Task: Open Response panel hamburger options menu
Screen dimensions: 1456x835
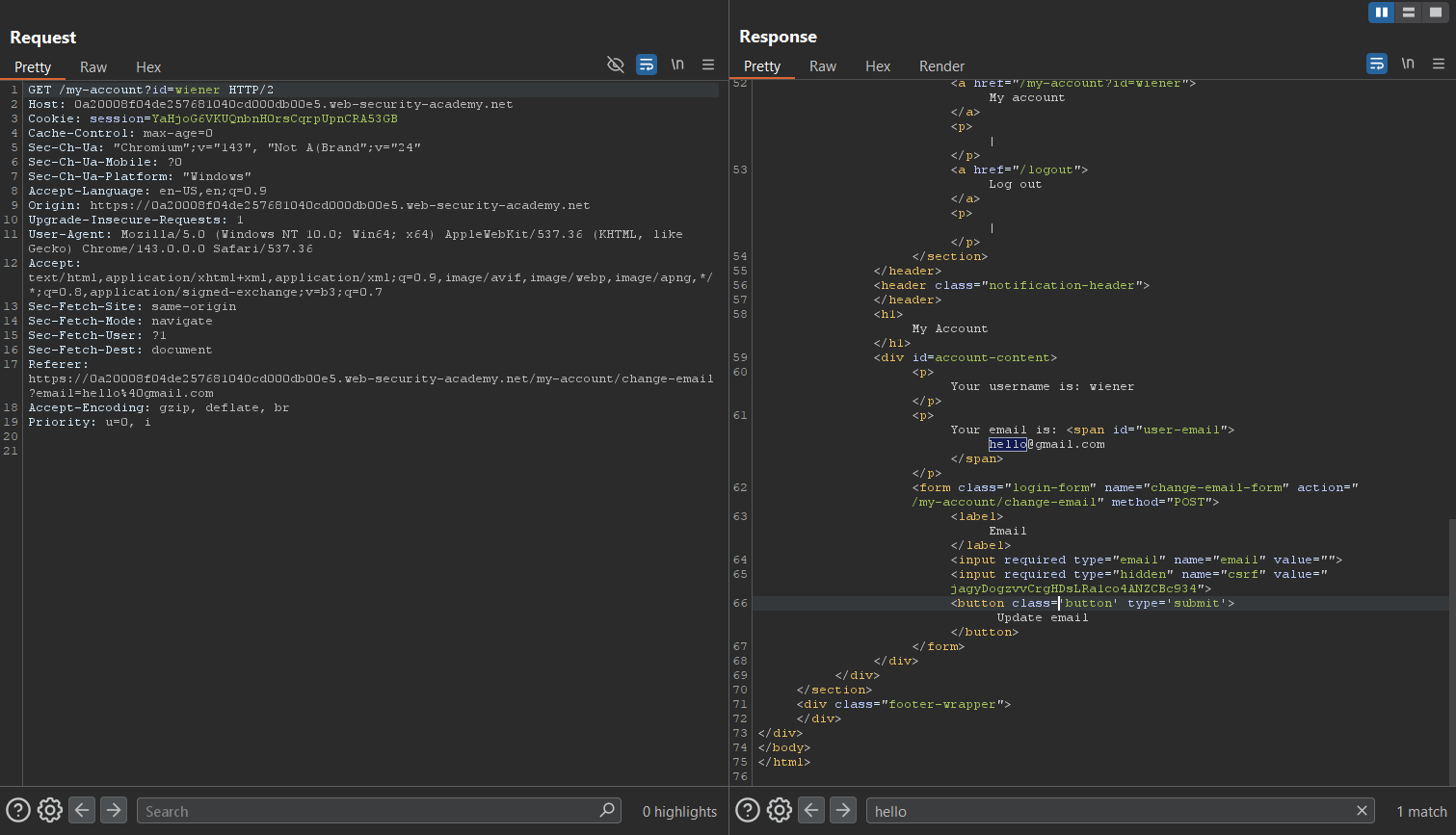Action: pos(1439,64)
